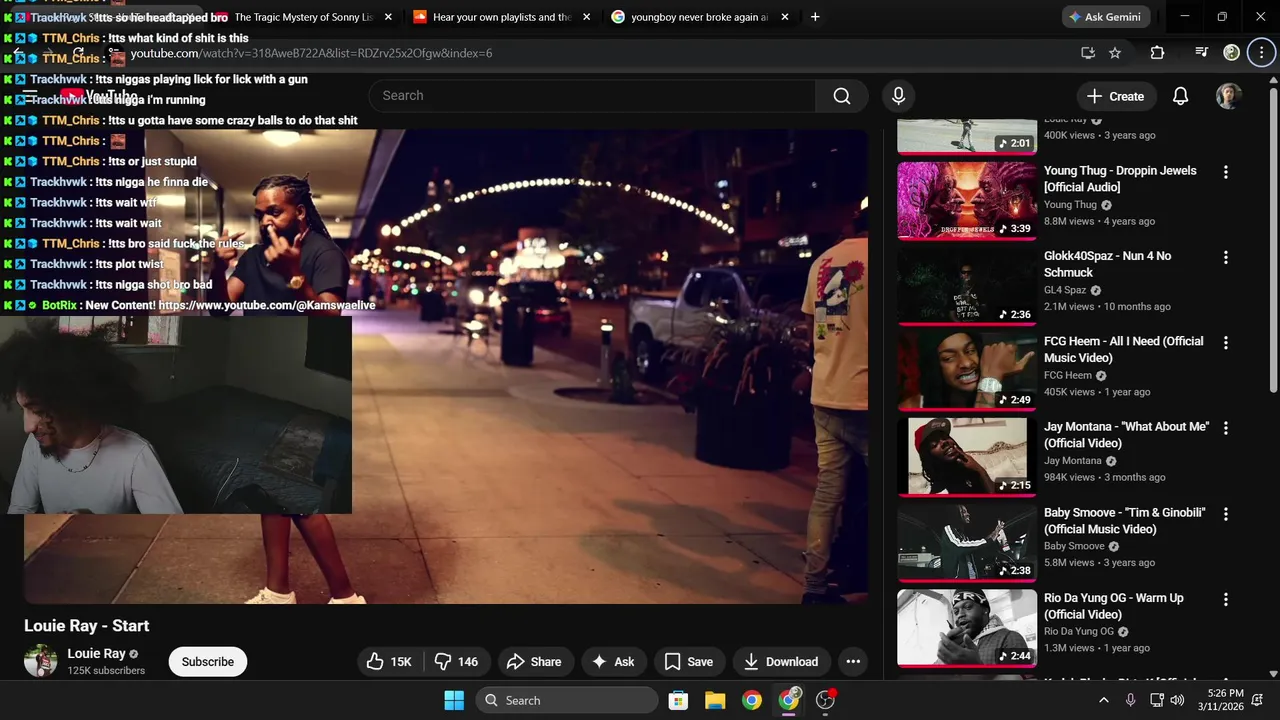Open the Chrome profile avatar
The width and height of the screenshot is (1280, 720).
tap(1232, 53)
